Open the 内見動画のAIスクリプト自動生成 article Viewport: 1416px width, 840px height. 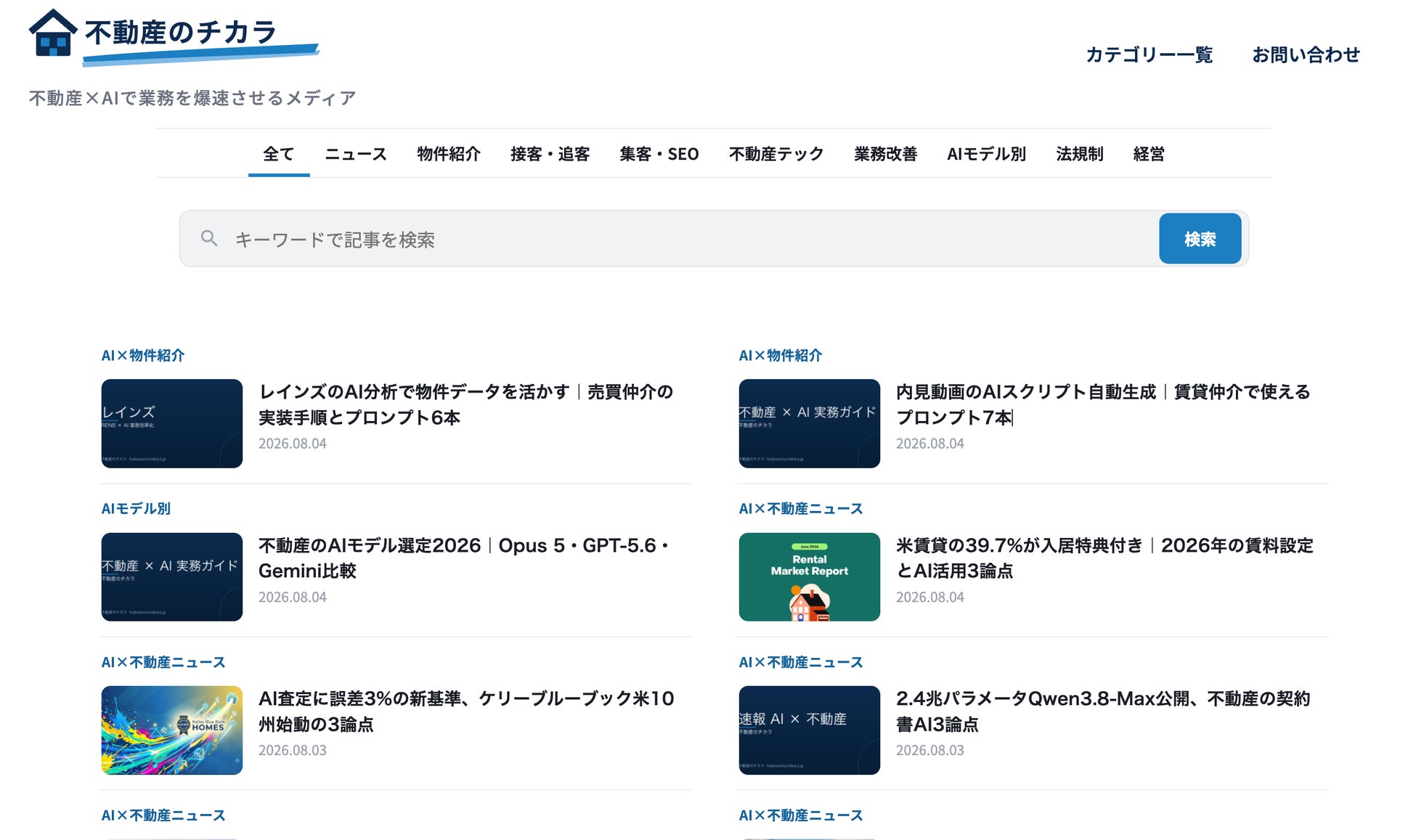(x=1103, y=404)
